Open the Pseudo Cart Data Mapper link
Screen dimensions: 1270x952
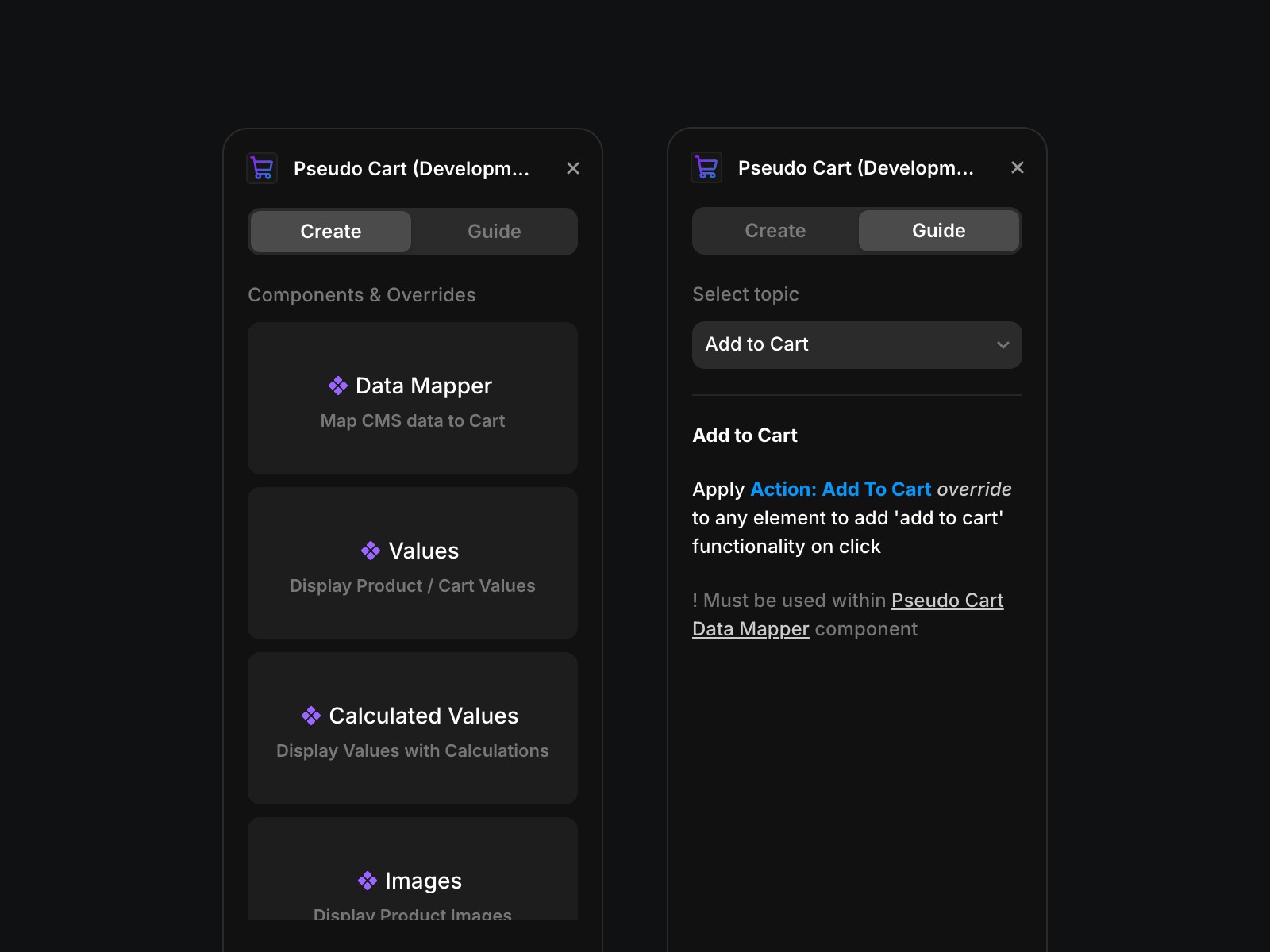947,601
